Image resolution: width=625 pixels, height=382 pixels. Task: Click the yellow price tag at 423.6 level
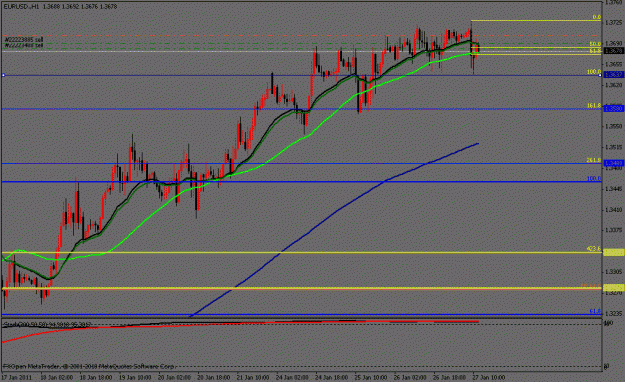[x=614, y=252]
